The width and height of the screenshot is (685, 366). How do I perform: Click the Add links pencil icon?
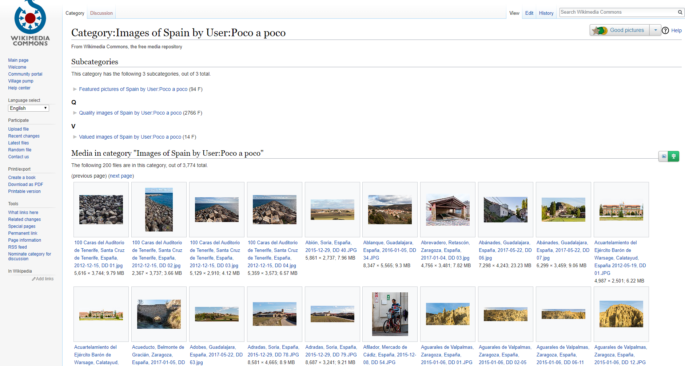point(33,279)
